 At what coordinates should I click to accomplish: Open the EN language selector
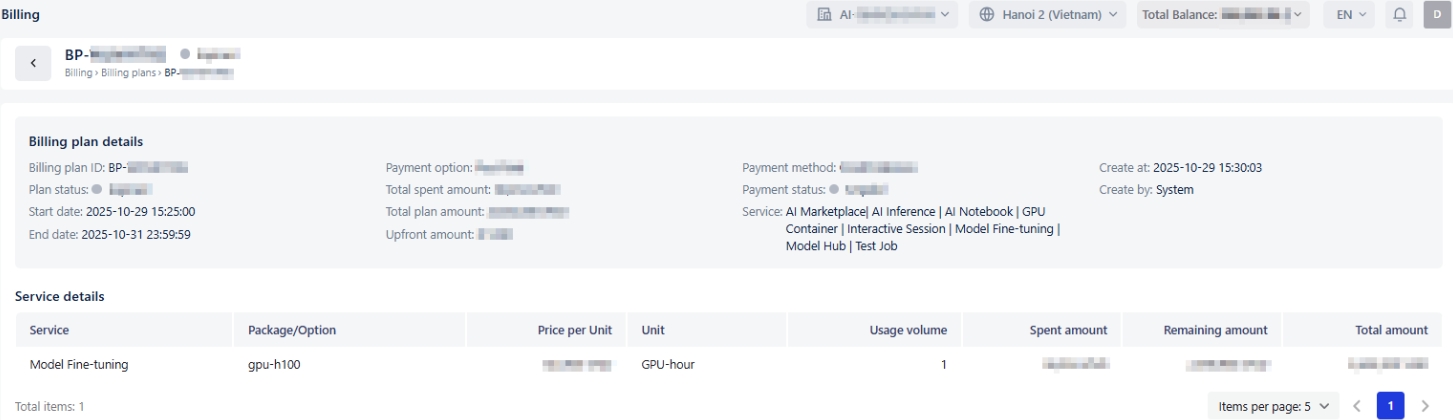coord(1349,15)
